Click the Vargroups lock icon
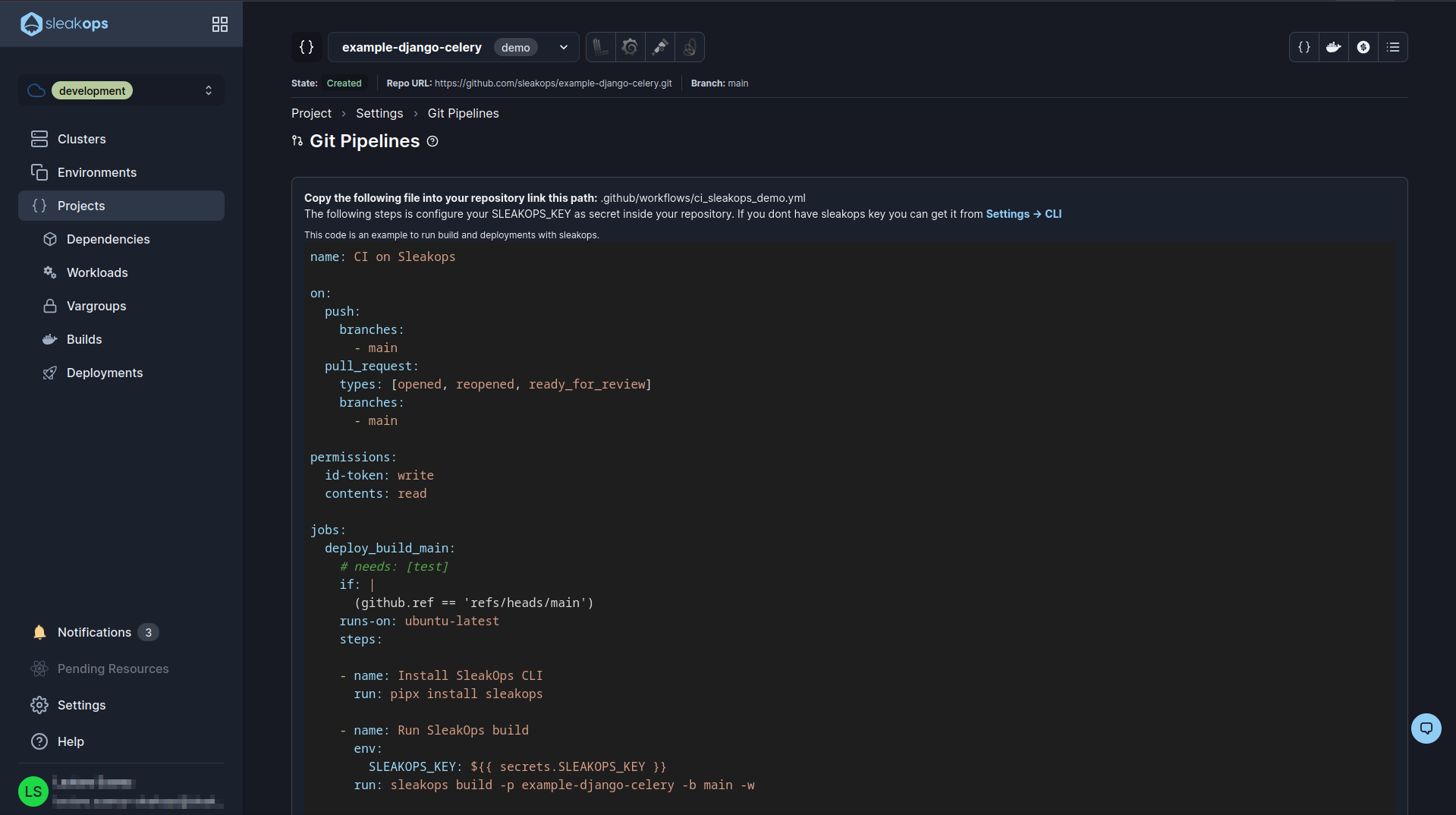 tap(50, 306)
